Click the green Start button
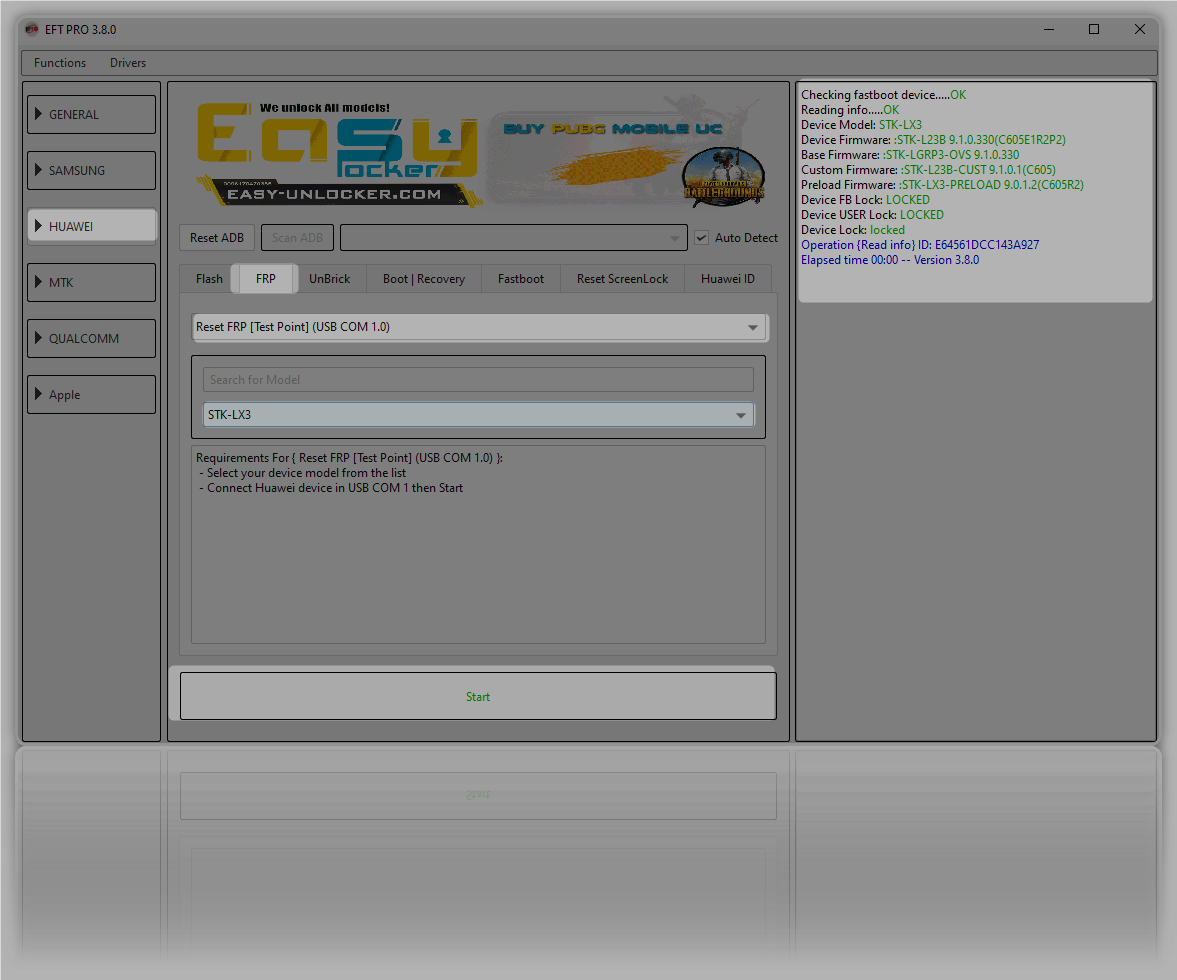Screen dimensions: 1177x980 478,696
